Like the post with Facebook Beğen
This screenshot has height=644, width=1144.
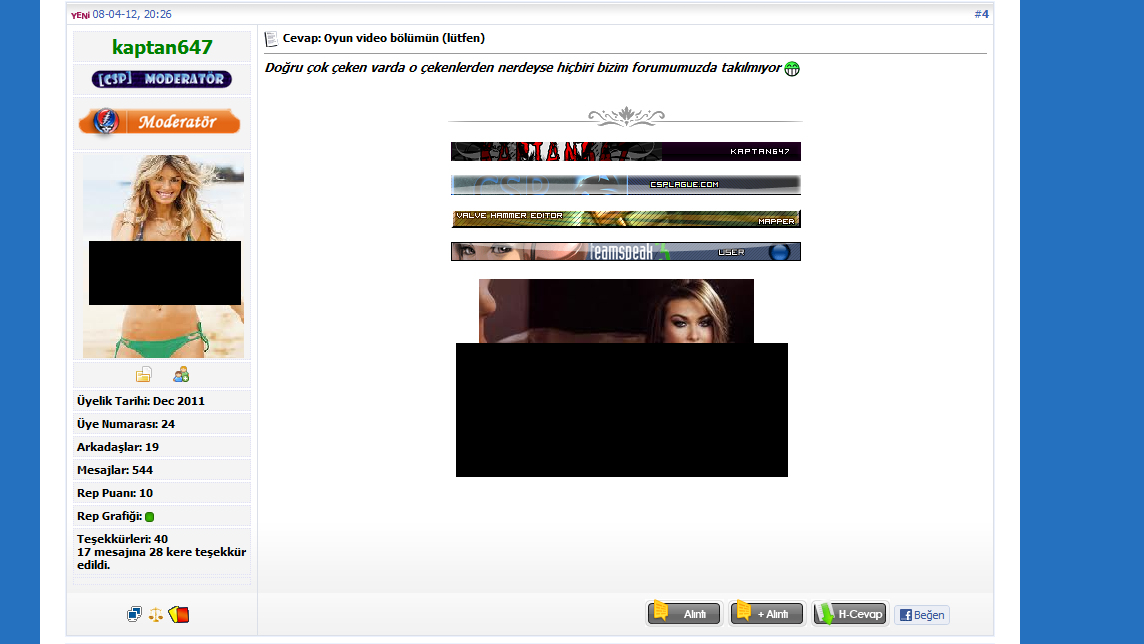point(921,615)
